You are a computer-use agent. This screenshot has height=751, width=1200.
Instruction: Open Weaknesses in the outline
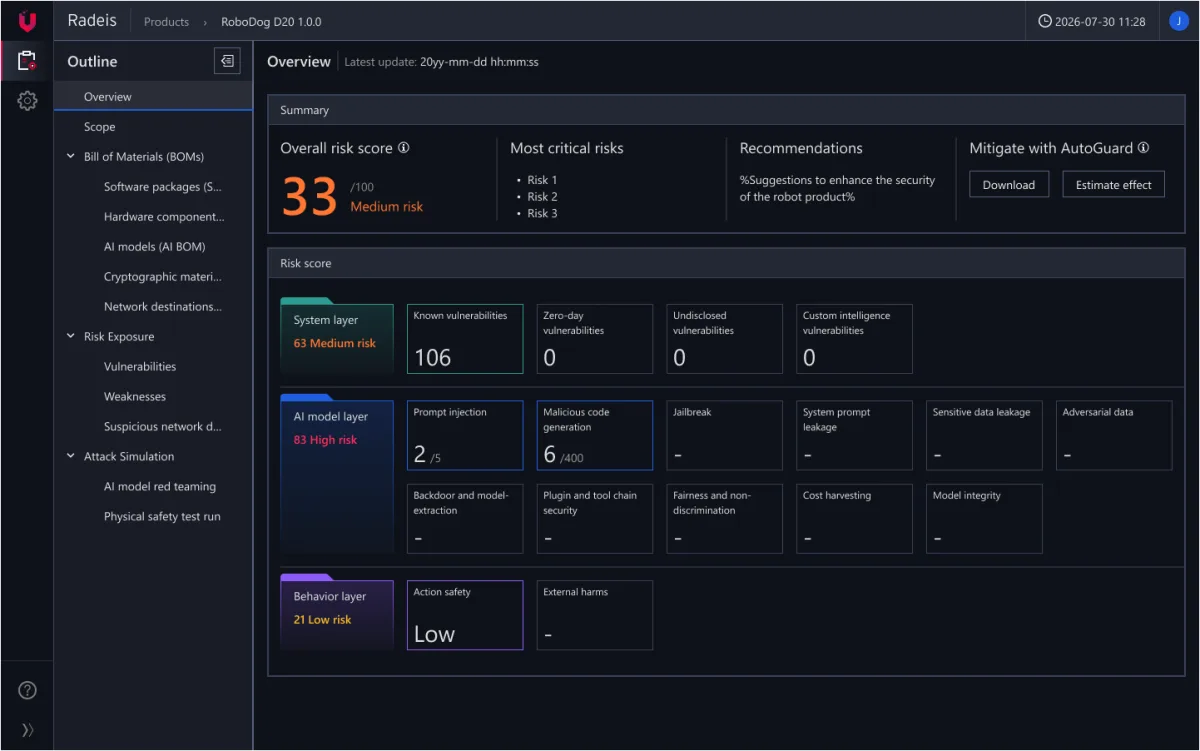tap(153, 397)
